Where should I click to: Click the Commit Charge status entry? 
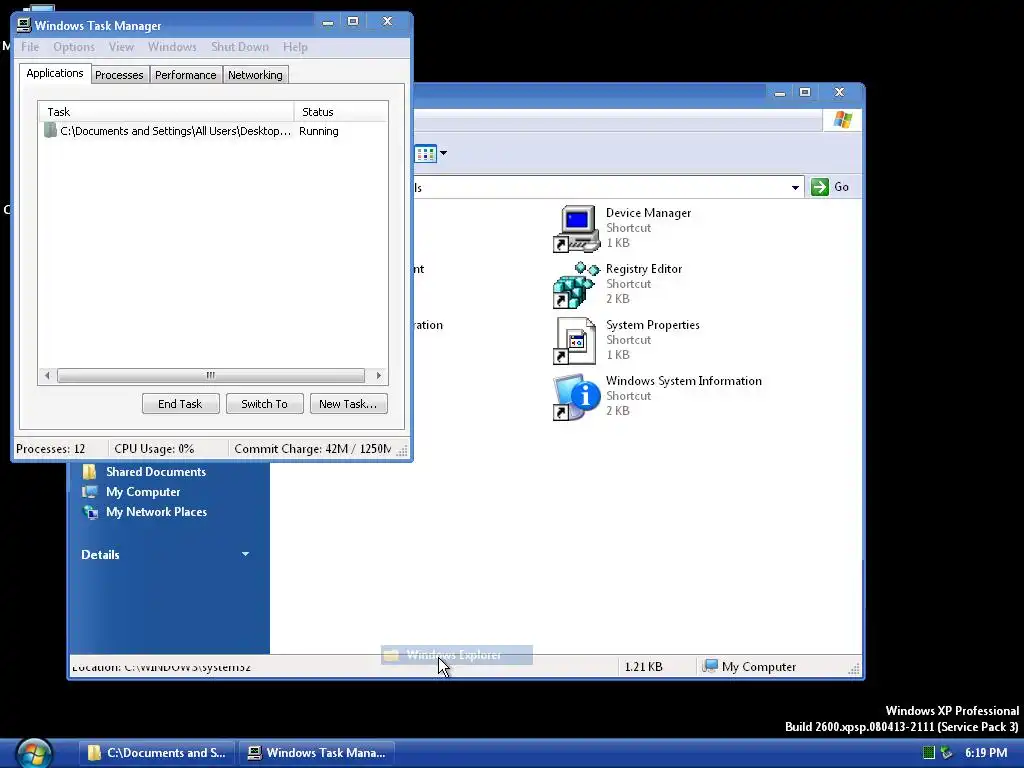pyautogui.click(x=312, y=449)
